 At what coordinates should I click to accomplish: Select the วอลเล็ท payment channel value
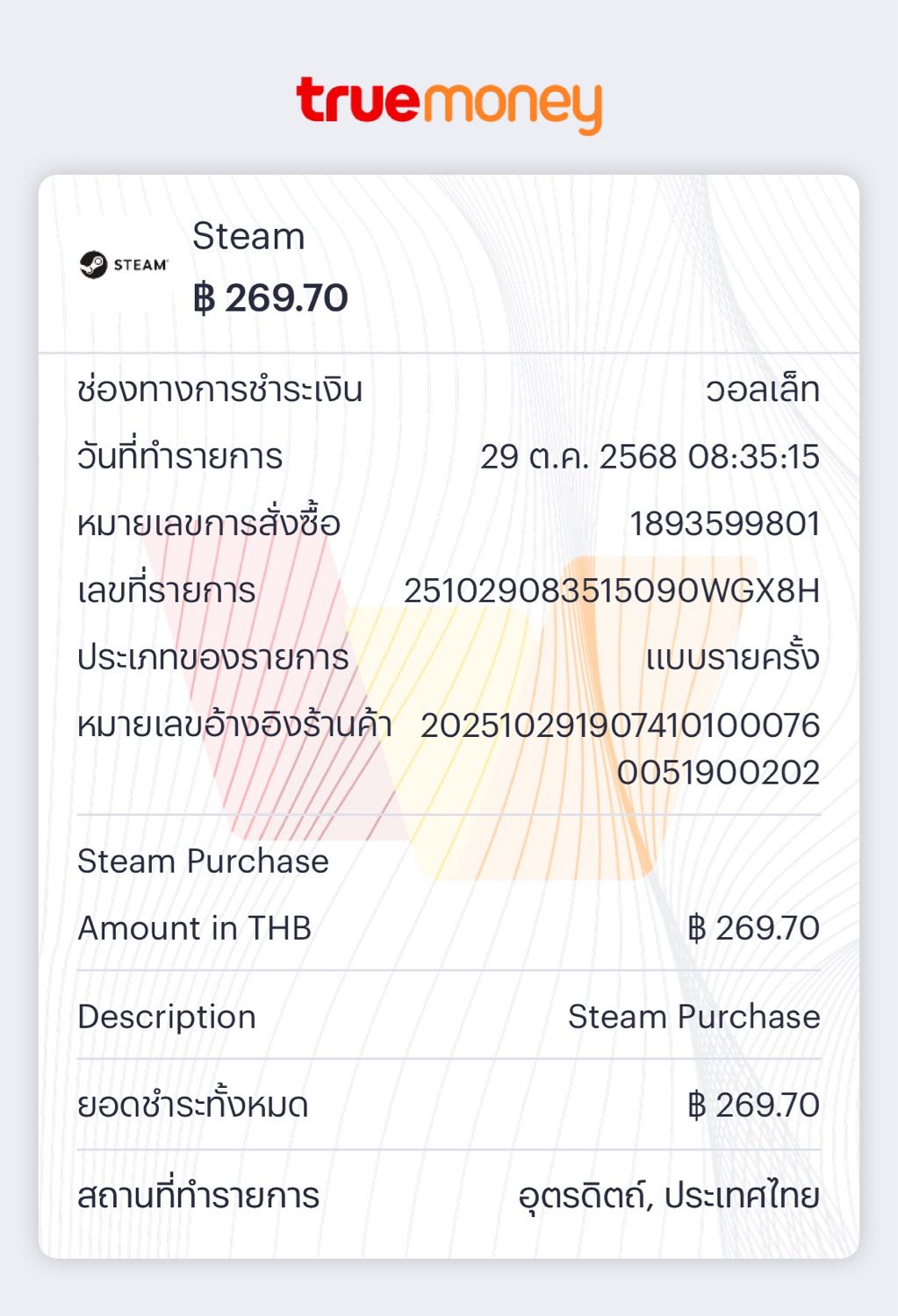(762, 390)
